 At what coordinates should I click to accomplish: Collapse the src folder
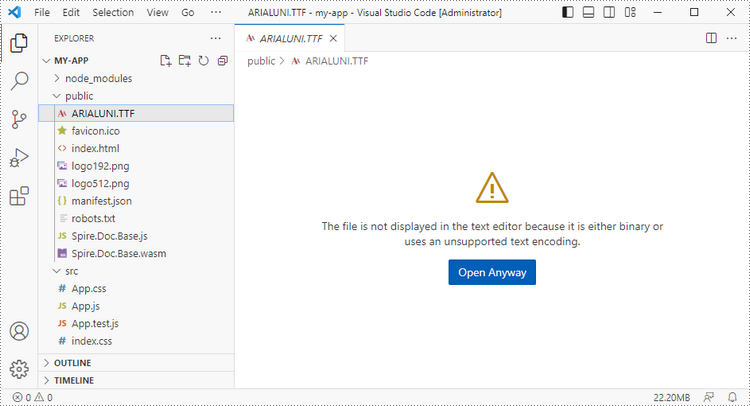point(72,270)
